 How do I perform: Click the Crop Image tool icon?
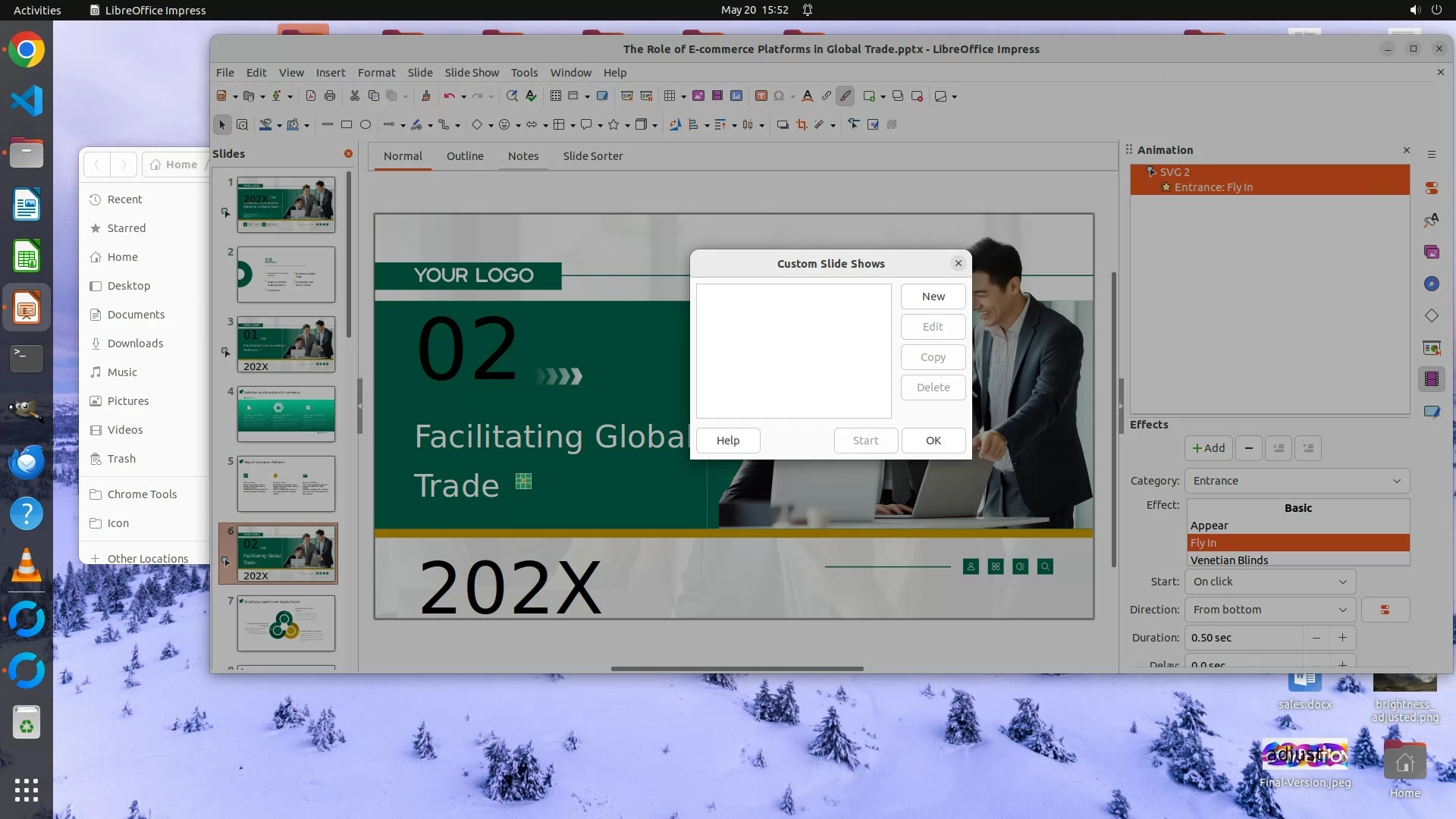(802, 125)
